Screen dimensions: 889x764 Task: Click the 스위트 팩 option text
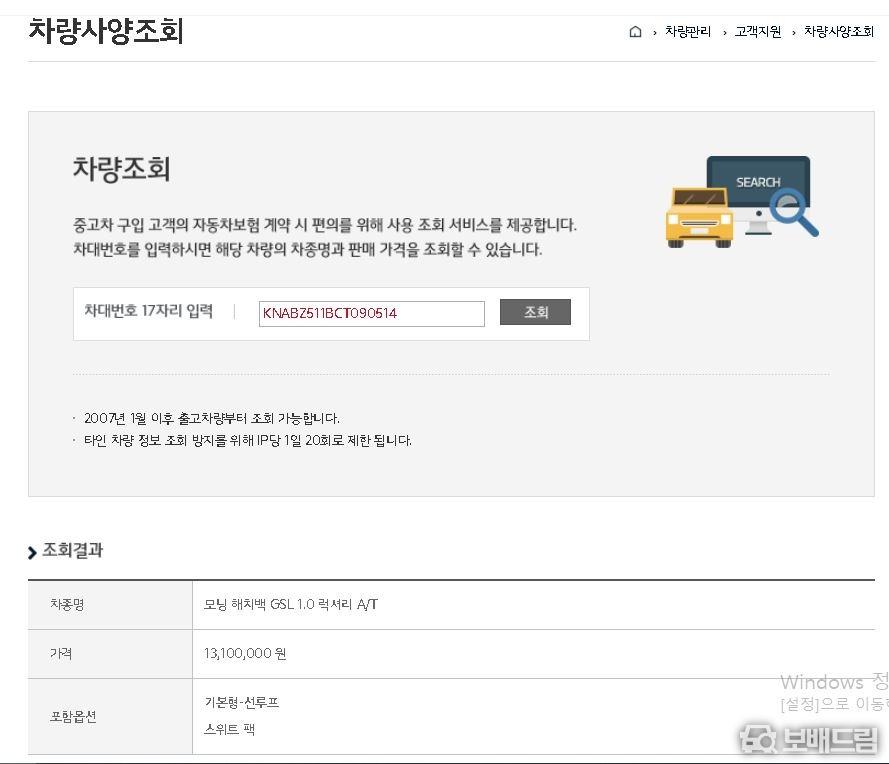230,730
